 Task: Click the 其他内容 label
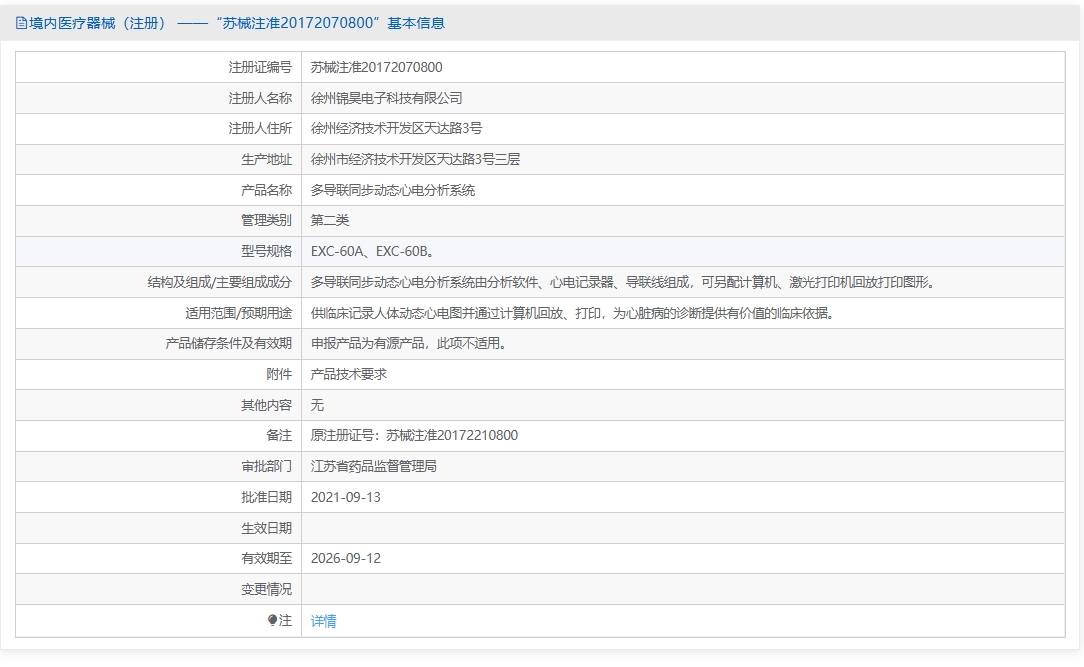click(266, 405)
